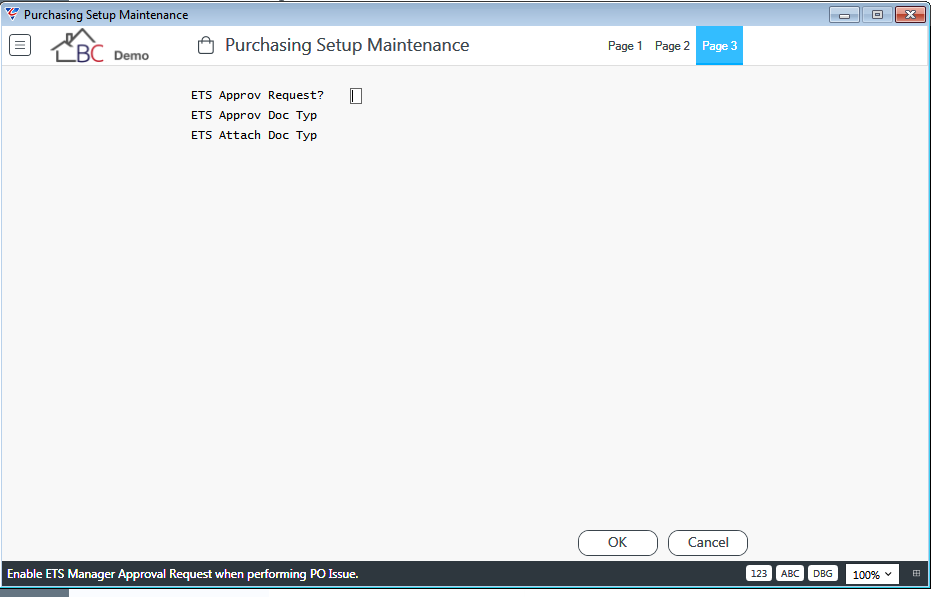Focus the ETS Approv Request input box
This screenshot has height=597, width=931.
[356, 96]
